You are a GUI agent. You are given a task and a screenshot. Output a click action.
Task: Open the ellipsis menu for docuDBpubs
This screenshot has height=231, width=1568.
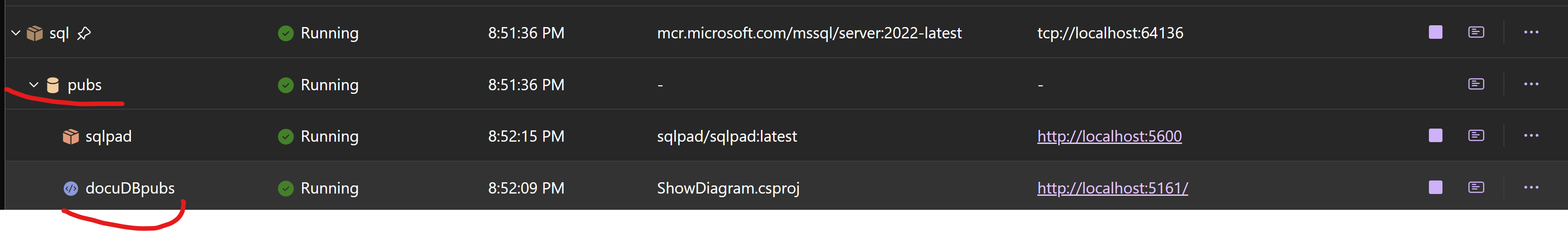pyautogui.click(x=1531, y=187)
